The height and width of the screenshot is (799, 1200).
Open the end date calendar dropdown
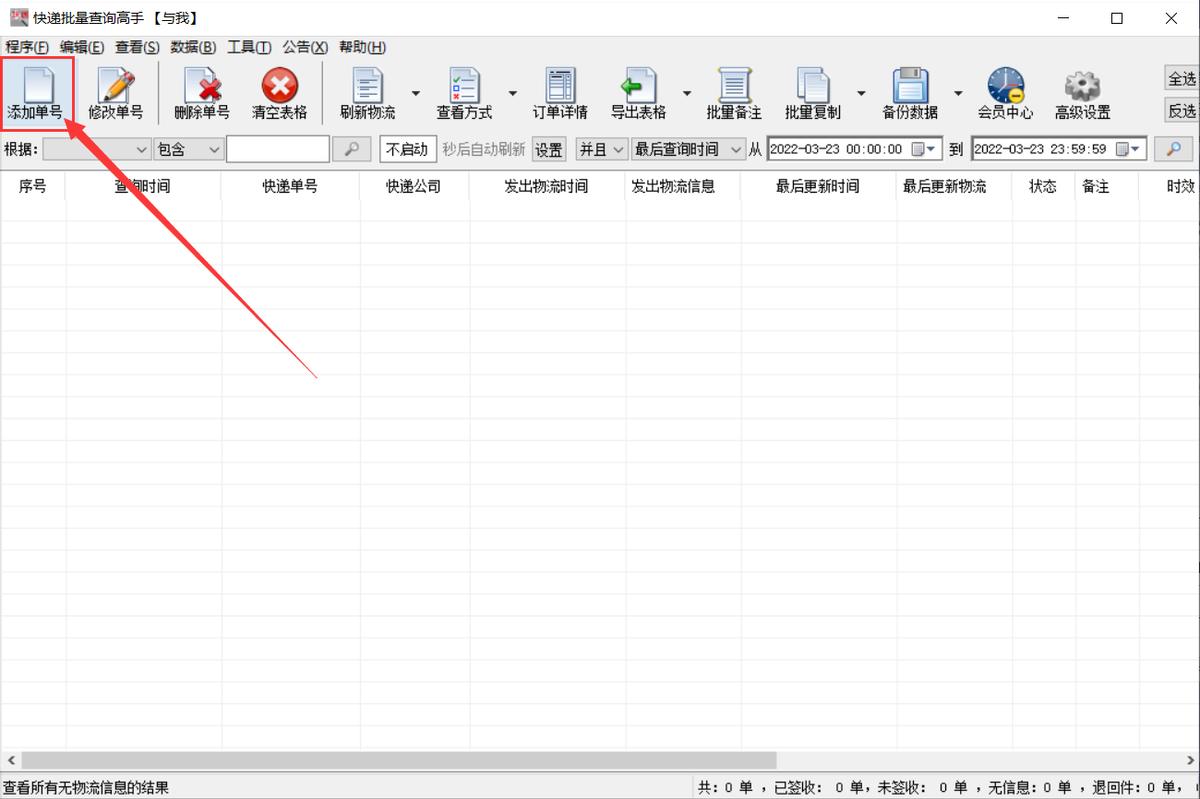pyautogui.click(x=1128, y=149)
